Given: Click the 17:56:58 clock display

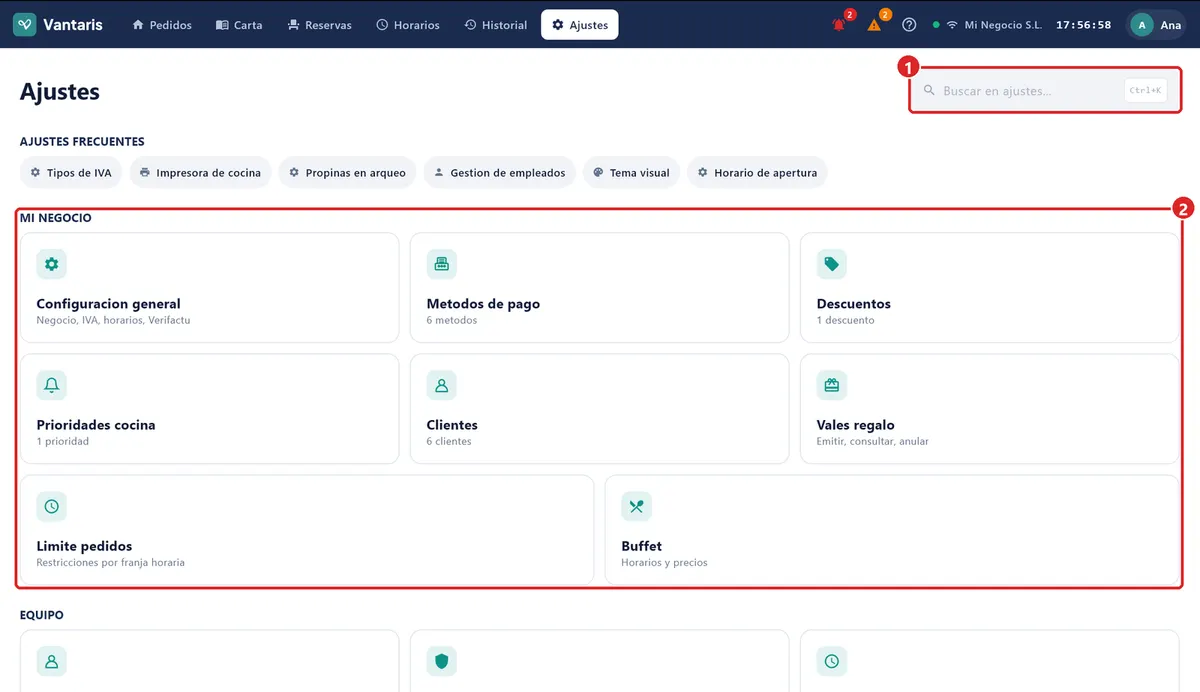Looking at the screenshot, I should [x=1084, y=25].
